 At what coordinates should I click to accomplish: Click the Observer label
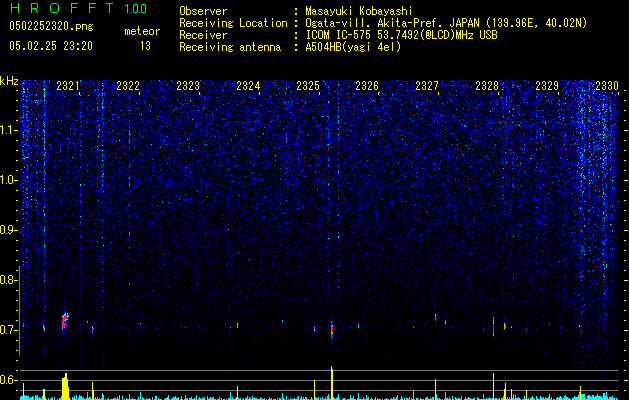[x=203, y=11]
